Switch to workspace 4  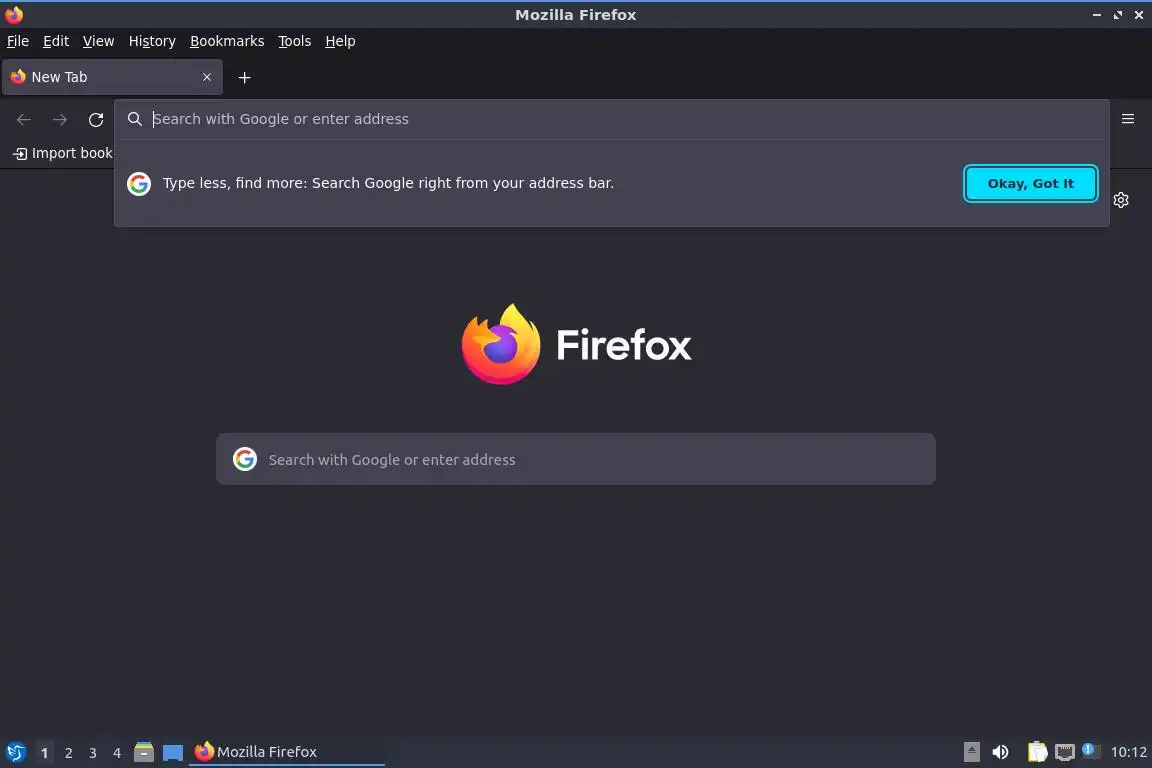coord(117,753)
